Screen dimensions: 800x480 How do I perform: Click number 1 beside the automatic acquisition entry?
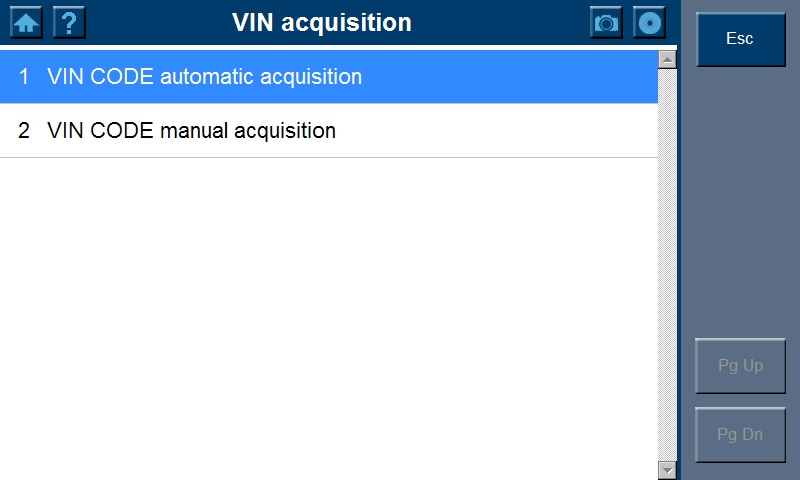pos(24,77)
